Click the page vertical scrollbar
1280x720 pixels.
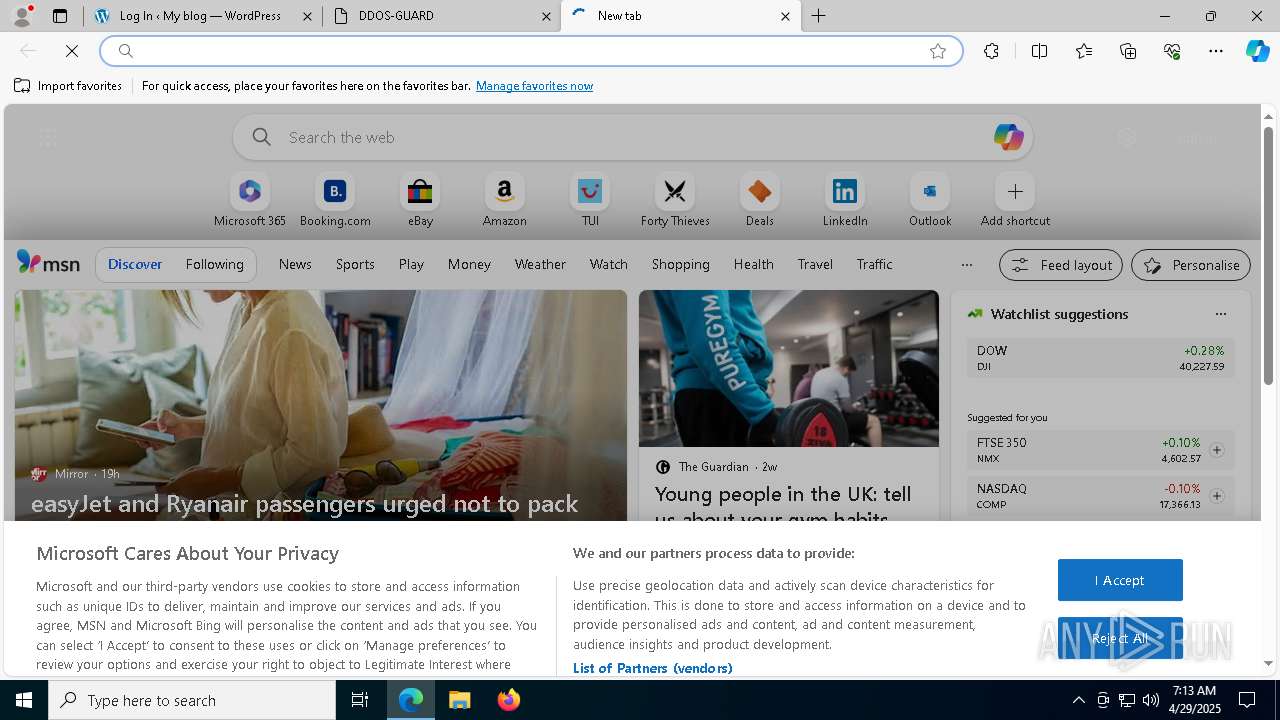point(1268,255)
